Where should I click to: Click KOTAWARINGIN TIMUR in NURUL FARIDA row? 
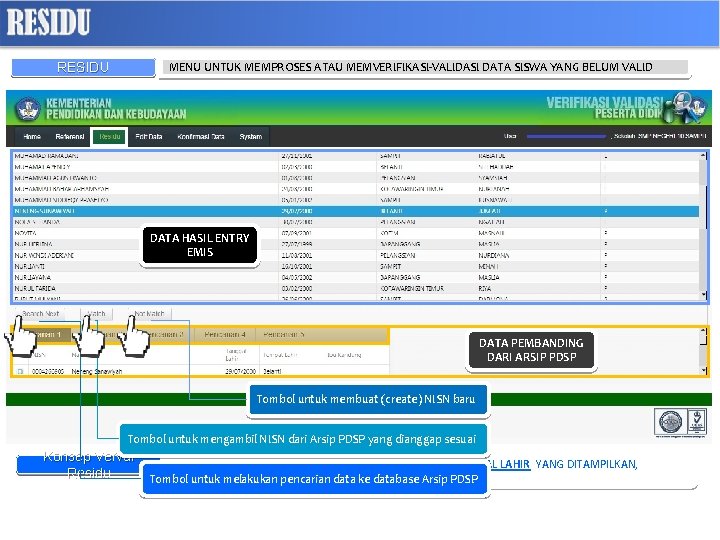pos(412,288)
